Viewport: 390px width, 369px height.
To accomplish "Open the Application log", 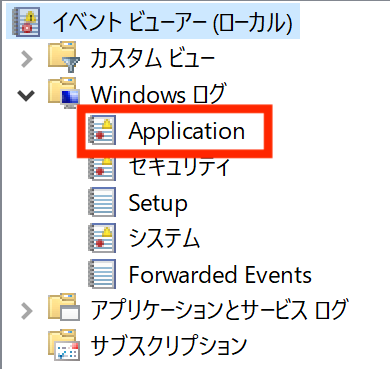I will point(187,131).
